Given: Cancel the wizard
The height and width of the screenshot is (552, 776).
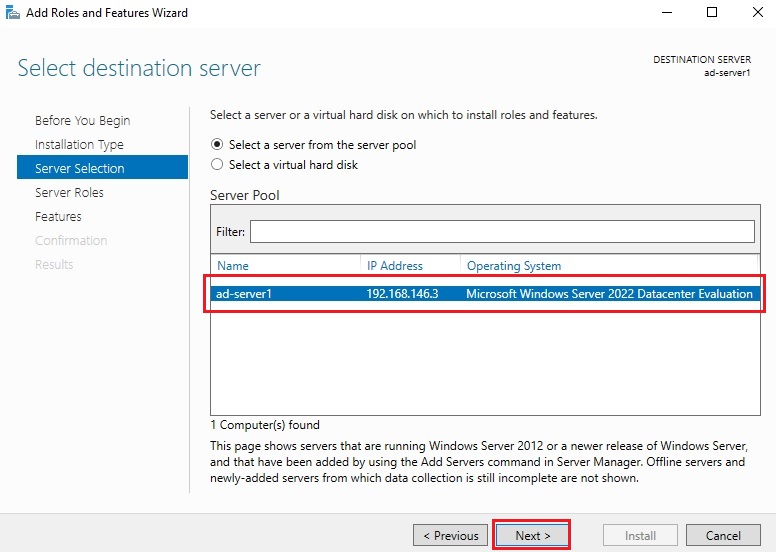Looking at the screenshot, I should click(x=723, y=536).
